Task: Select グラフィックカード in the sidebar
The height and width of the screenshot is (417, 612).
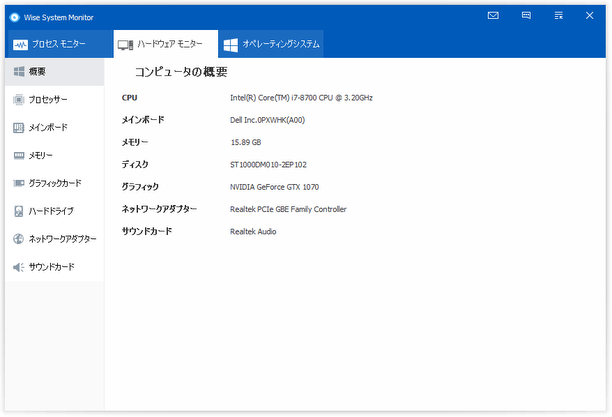Action: point(55,183)
